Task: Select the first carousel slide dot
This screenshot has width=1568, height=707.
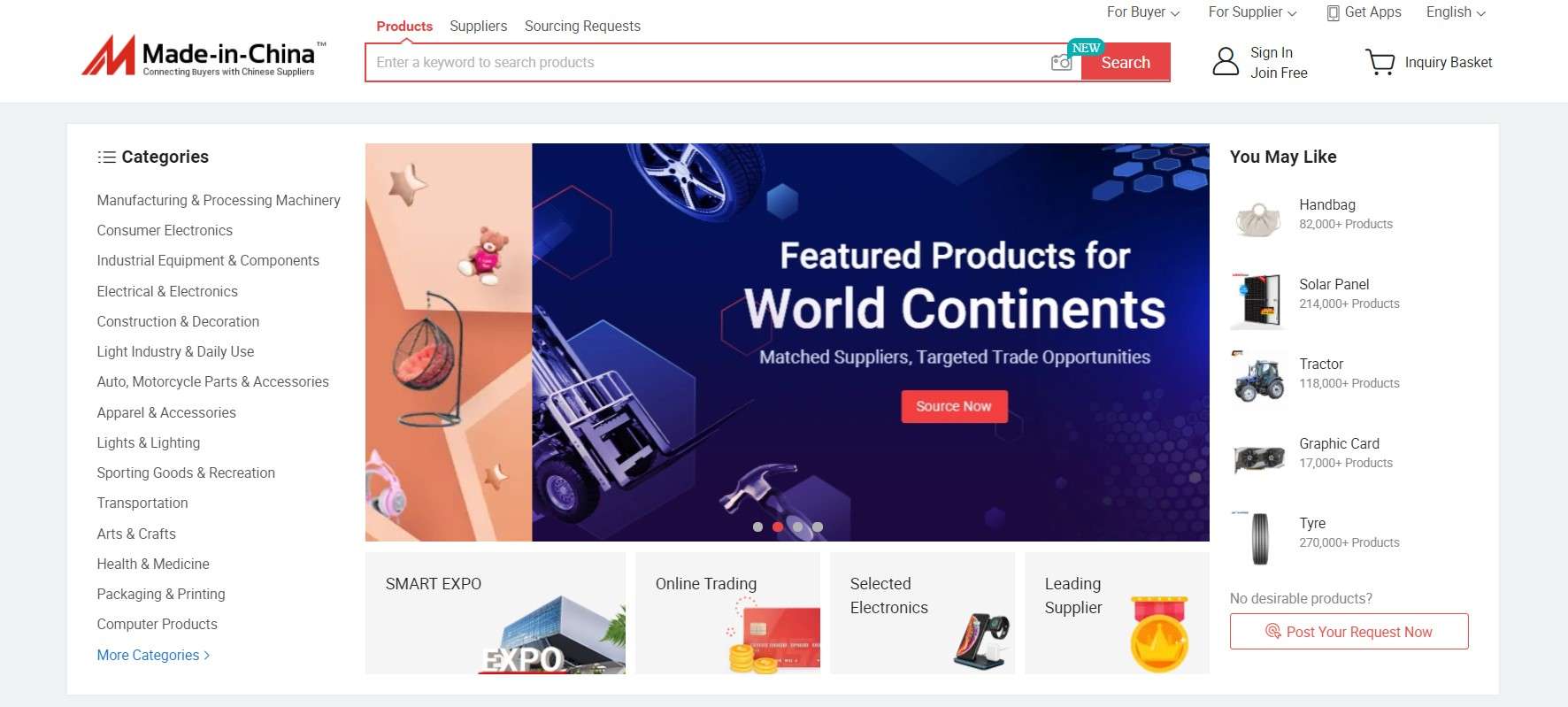Action: (x=757, y=526)
